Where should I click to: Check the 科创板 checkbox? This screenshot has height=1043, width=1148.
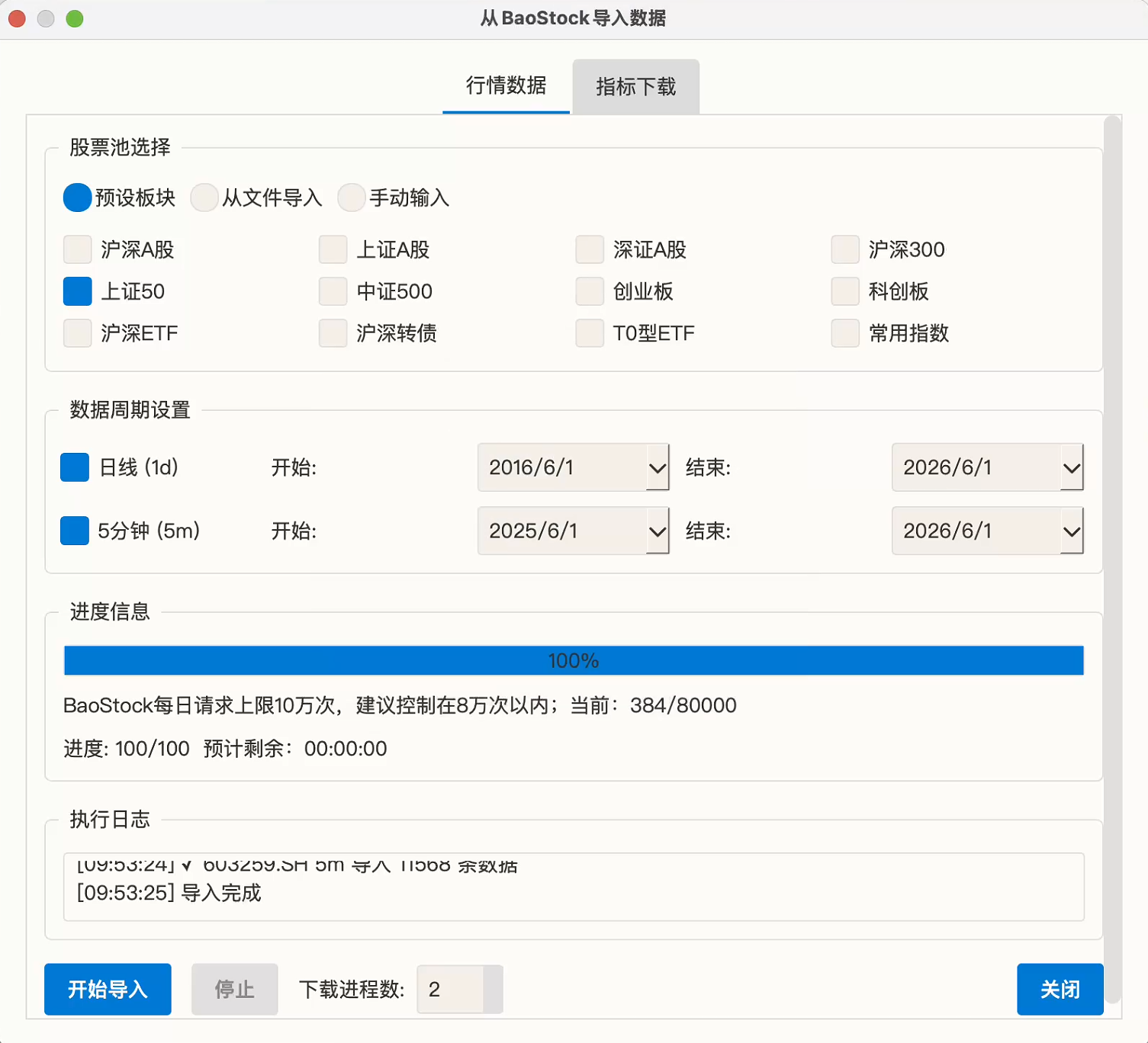point(845,291)
